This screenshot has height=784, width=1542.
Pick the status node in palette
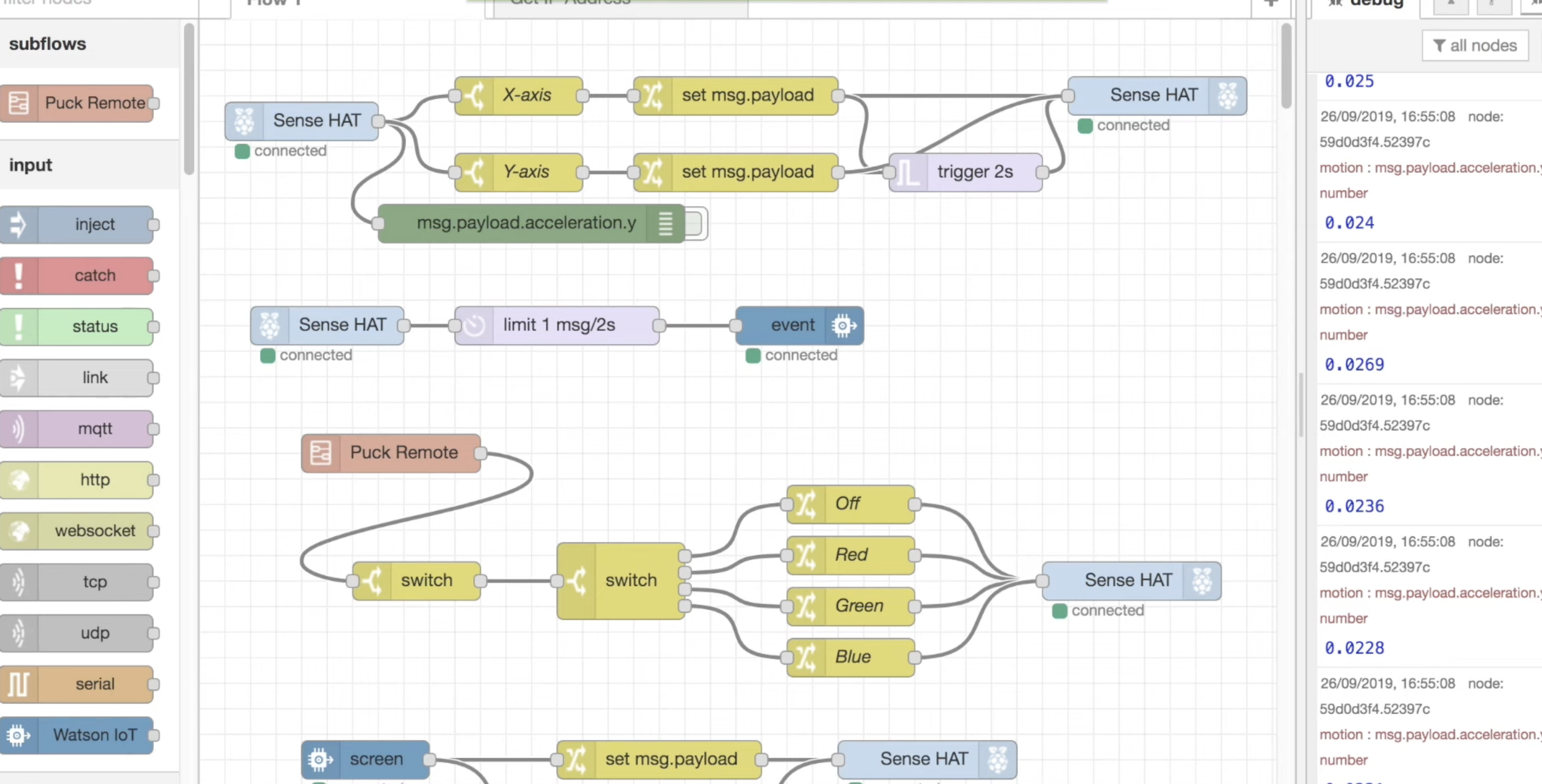(x=76, y=327)
